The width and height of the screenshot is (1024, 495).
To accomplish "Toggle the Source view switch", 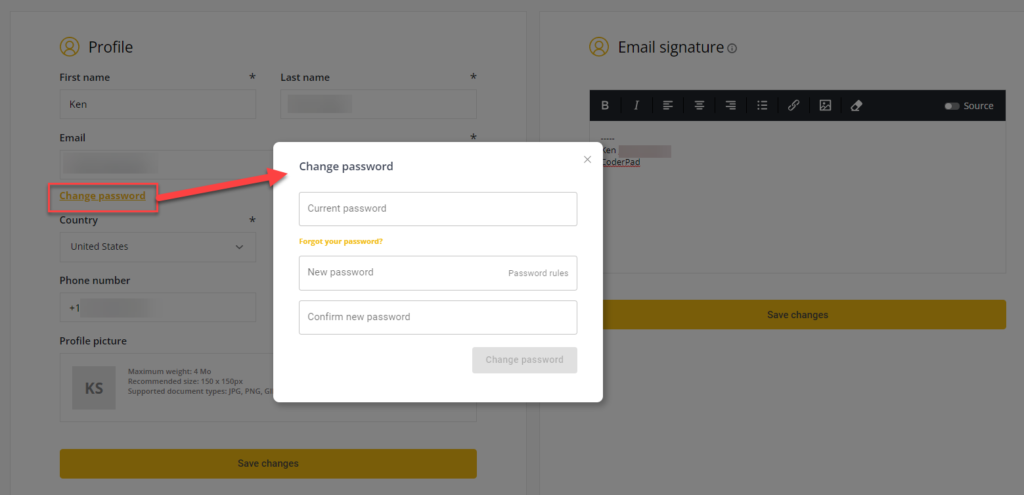I will 951,106.
